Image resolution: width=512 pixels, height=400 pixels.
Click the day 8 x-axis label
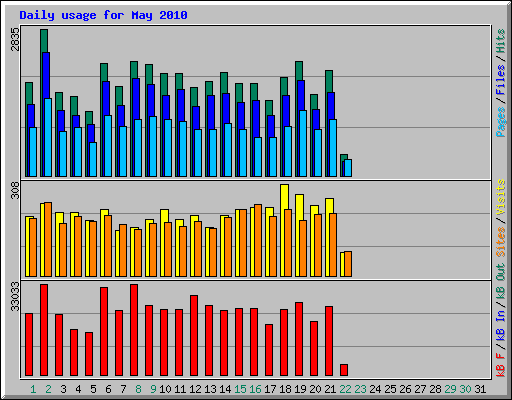pos(138,389)
